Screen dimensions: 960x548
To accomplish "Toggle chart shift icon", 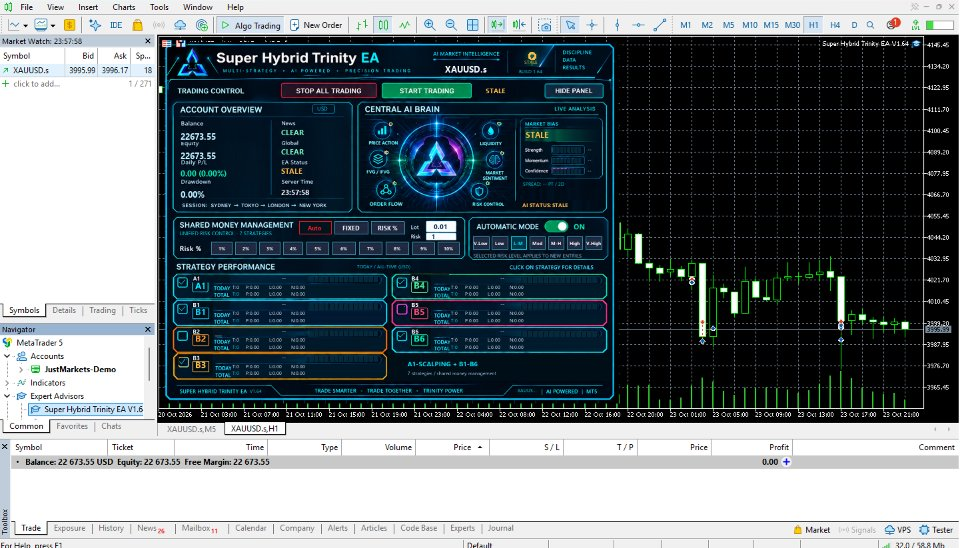I will (x=519, y=25).
